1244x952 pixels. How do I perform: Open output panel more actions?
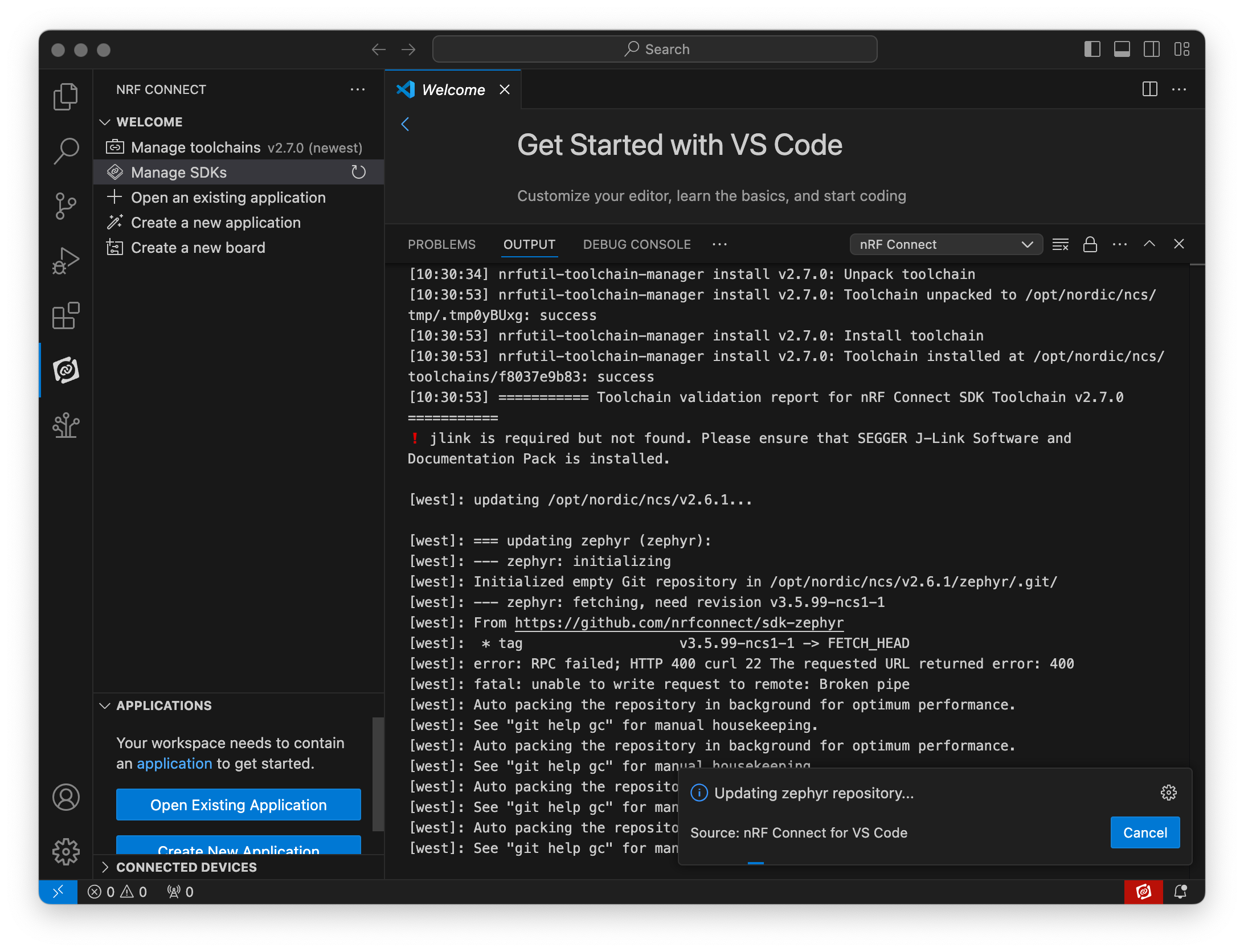click(x=1120, y=244)
